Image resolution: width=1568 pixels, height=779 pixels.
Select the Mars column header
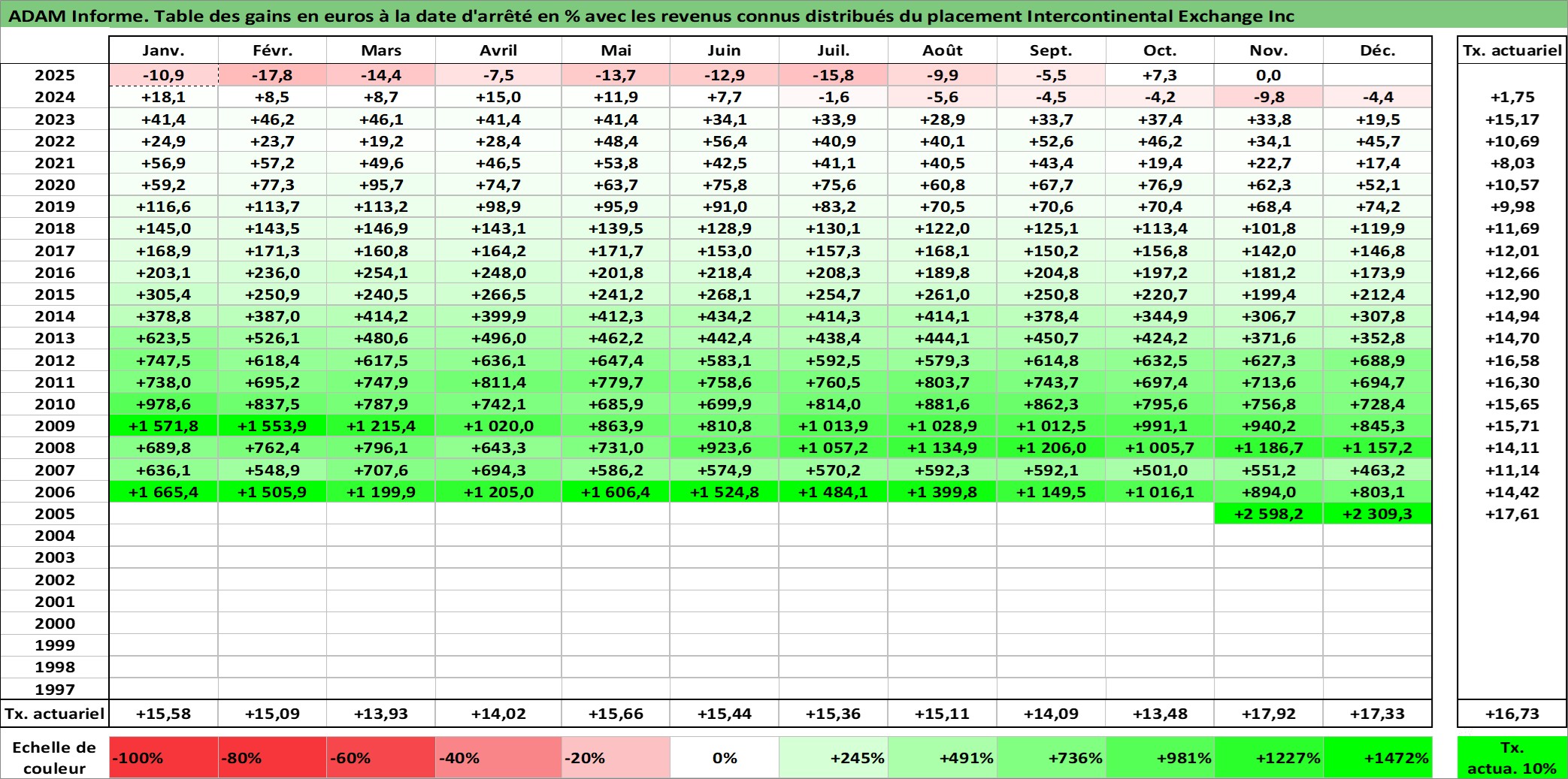pyautogui.click(x=381, y=50)
